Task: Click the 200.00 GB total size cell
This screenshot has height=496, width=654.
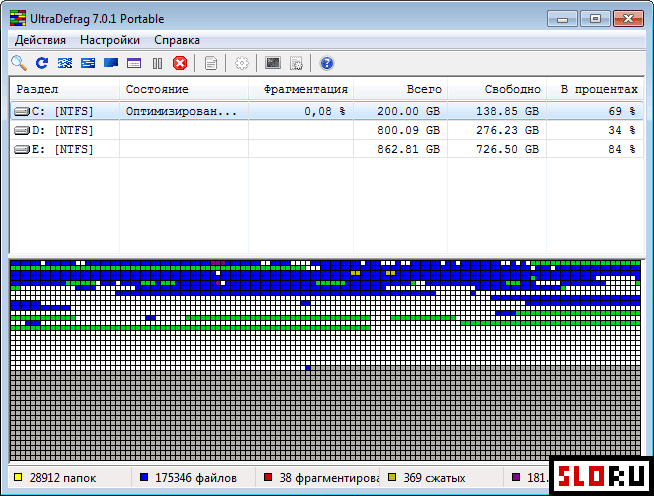Action: pos(408,111)
